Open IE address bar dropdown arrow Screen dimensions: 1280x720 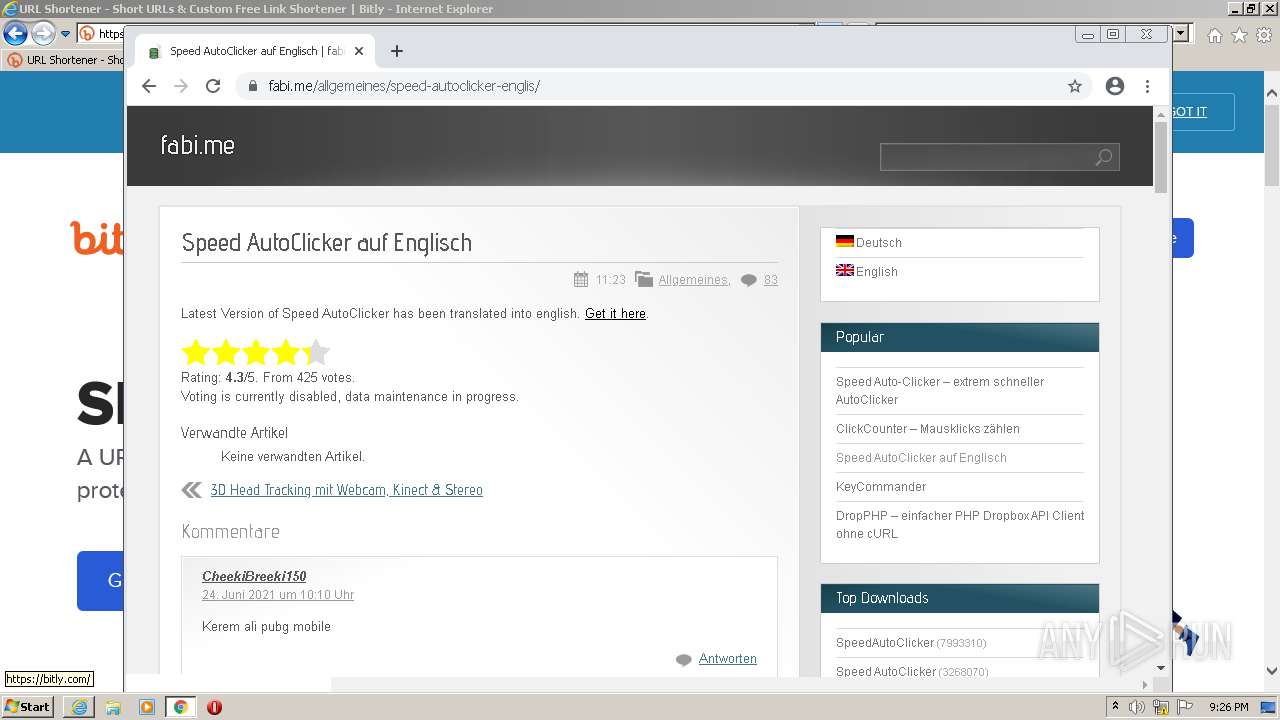click(x=1181, y=33)
